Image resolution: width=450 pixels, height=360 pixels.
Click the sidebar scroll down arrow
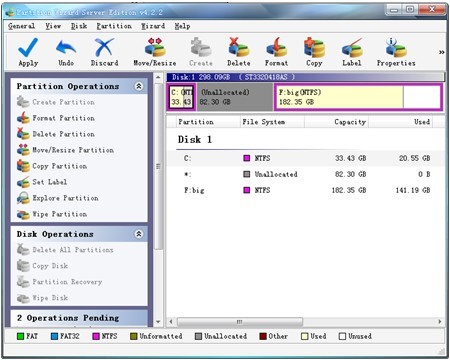(x=158, y=322)
